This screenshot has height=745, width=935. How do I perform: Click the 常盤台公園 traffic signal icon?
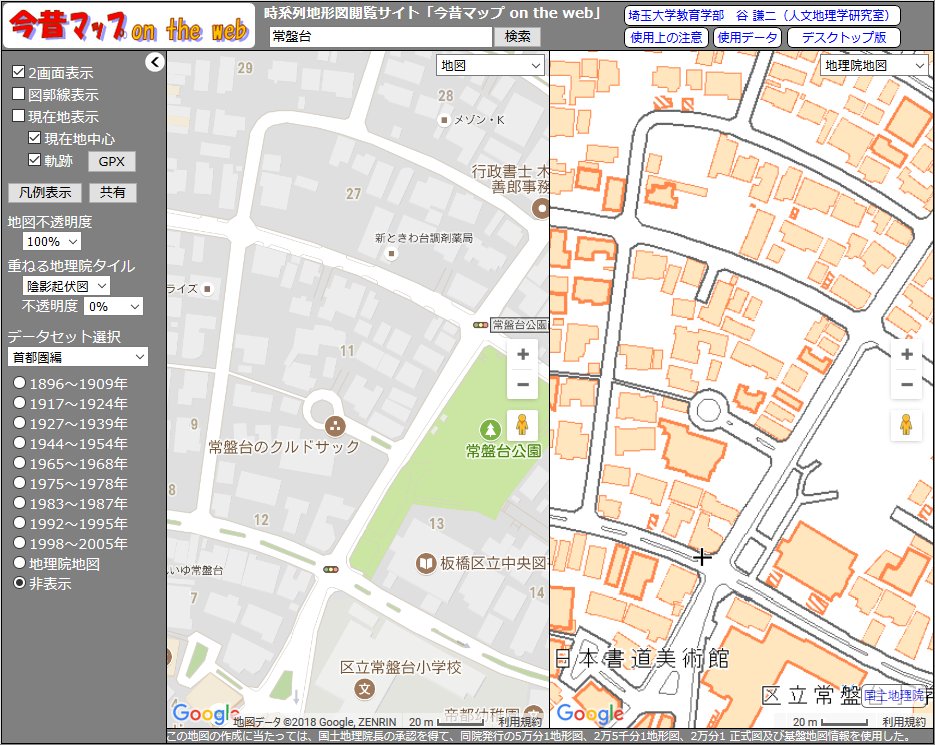click(x=481, y=325)
